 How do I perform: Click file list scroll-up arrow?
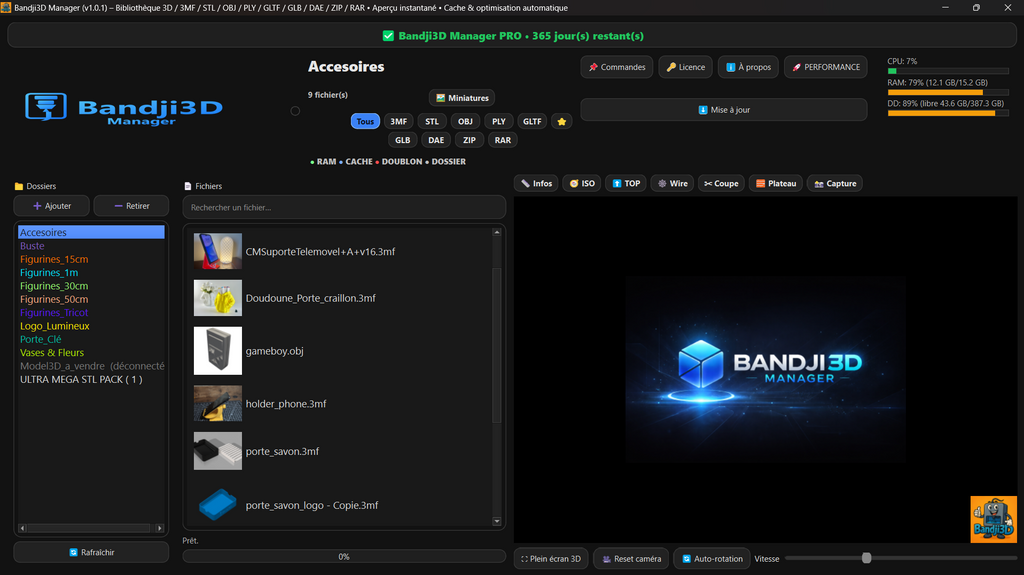(497, 233)
